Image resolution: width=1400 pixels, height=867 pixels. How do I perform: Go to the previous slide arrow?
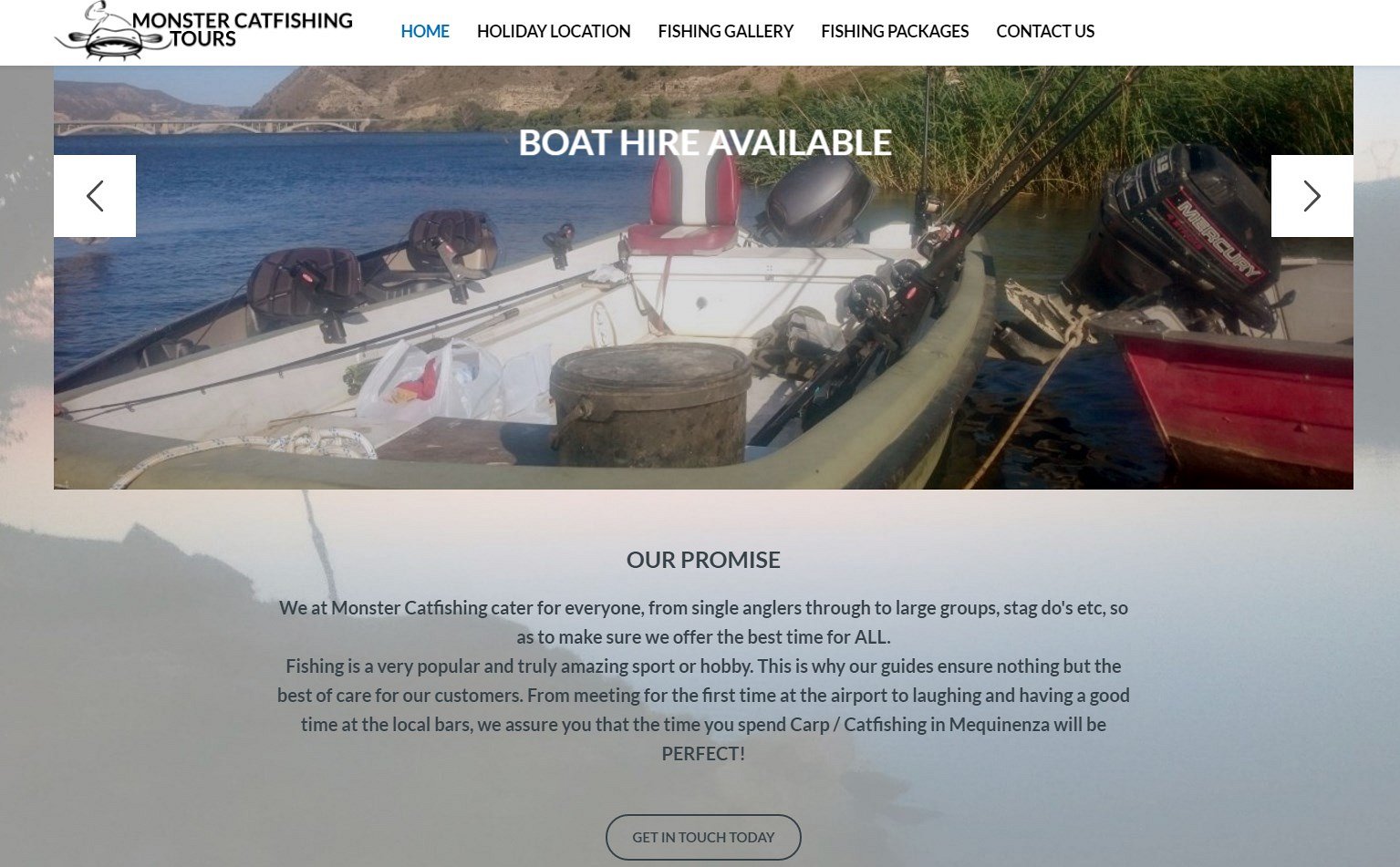(x=95, y=196)
